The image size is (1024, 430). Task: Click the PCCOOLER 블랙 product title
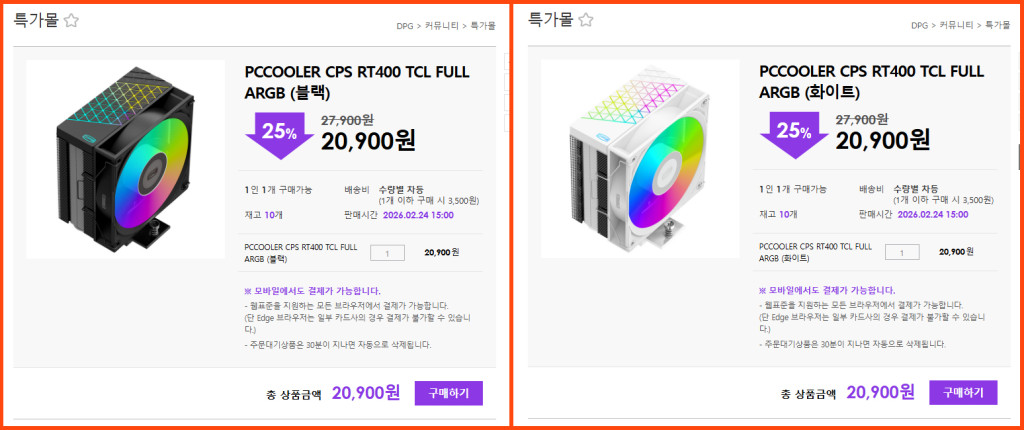pyautogui.click(x=357, y=82)
